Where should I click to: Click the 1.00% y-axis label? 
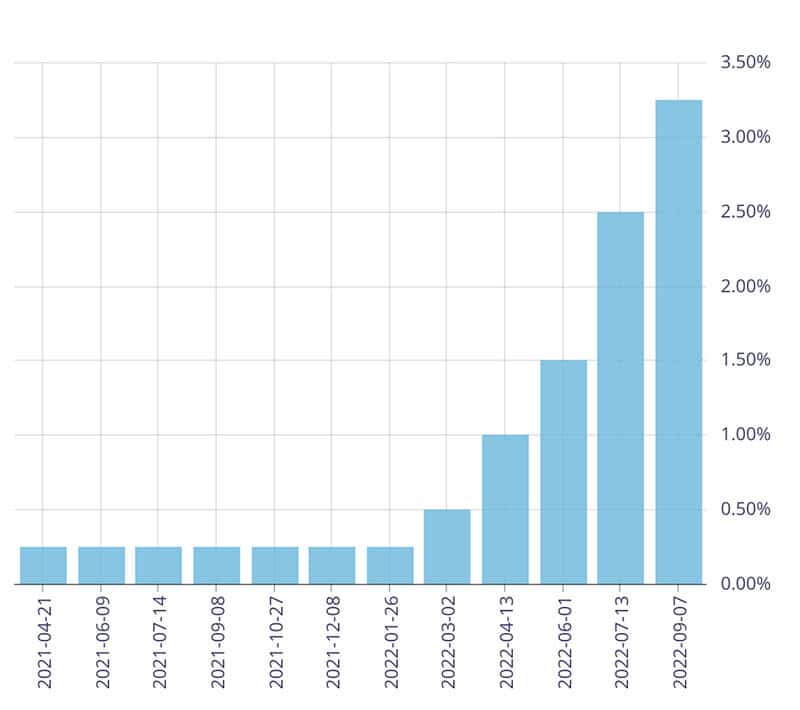pyautogui.click(x=745, y=435)
